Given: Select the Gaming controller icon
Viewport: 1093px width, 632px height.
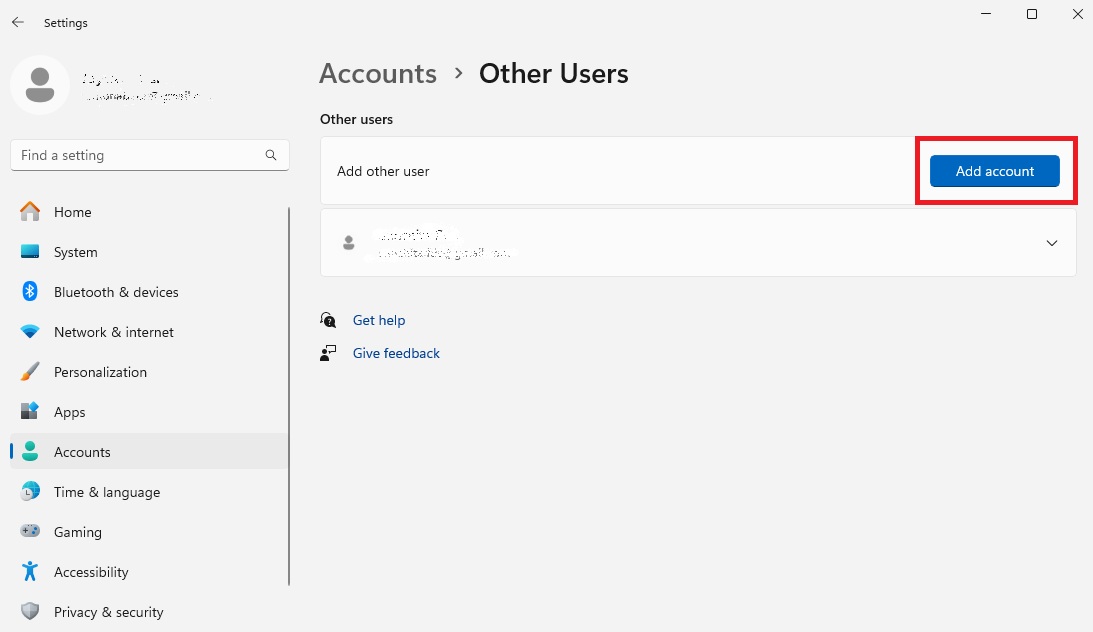Looking at the screenshot, I should (30, 531).
